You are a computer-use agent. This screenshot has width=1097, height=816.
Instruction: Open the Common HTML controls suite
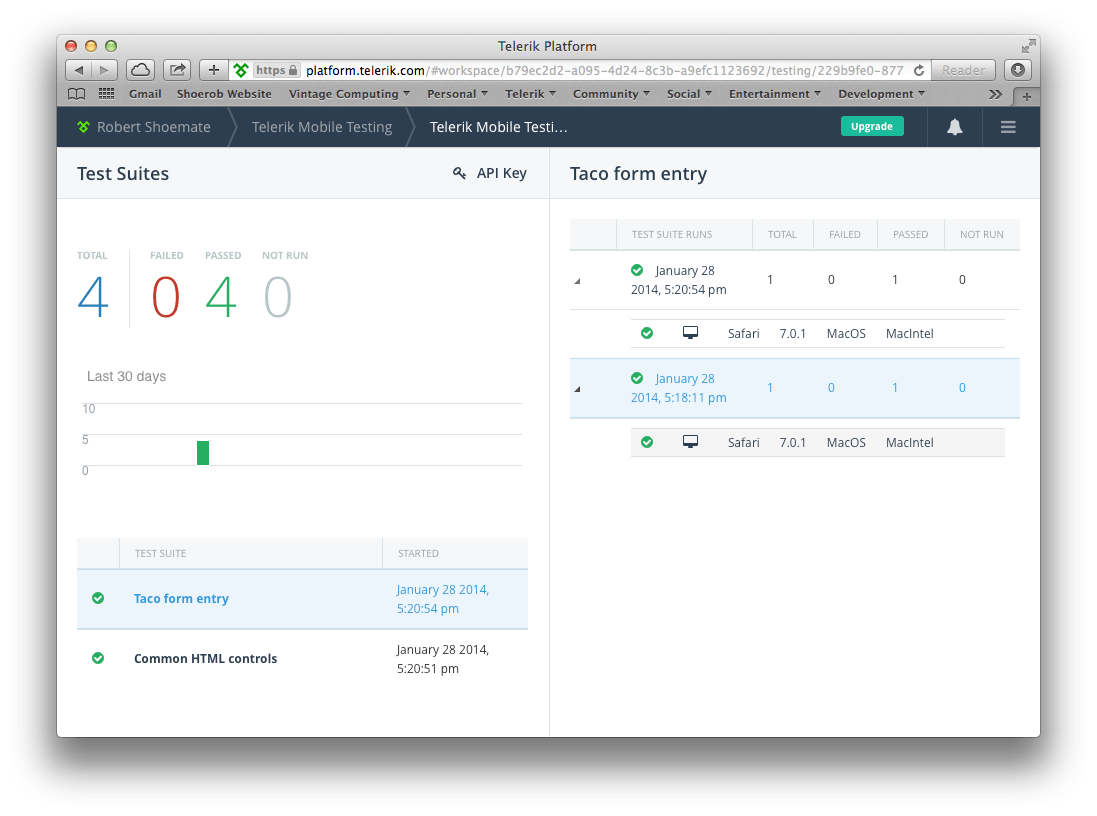pyautogui.click(x=205, y=659)
